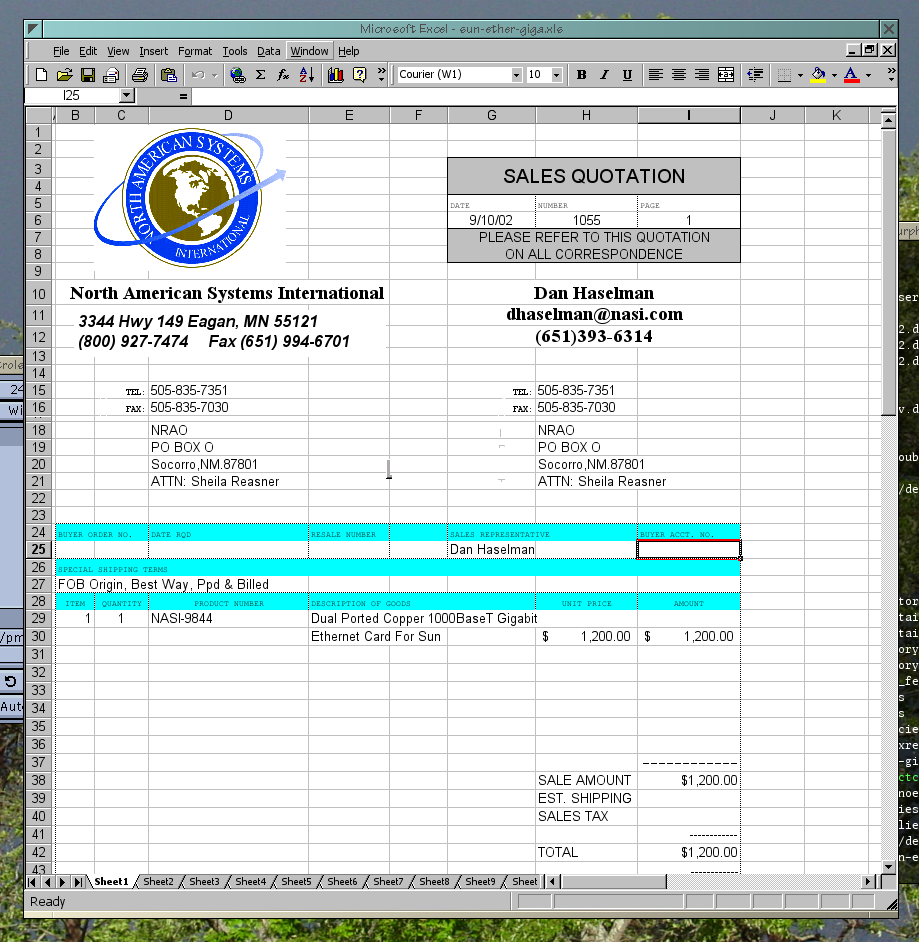Select row 38 header
The height and width of the screenshot is (942, 919).
(x=38, y=780)
